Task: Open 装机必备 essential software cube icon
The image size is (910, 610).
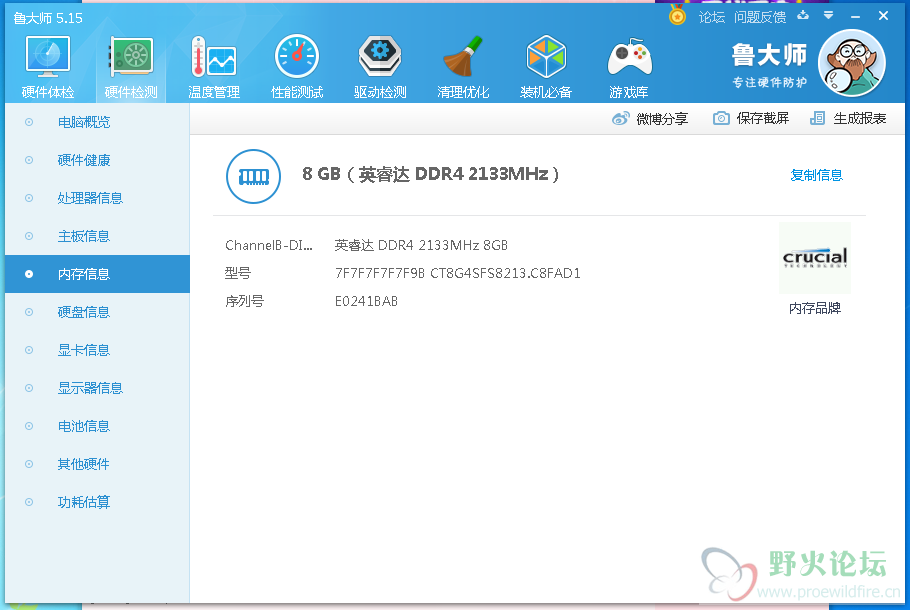Action: [x=546, y=66]
